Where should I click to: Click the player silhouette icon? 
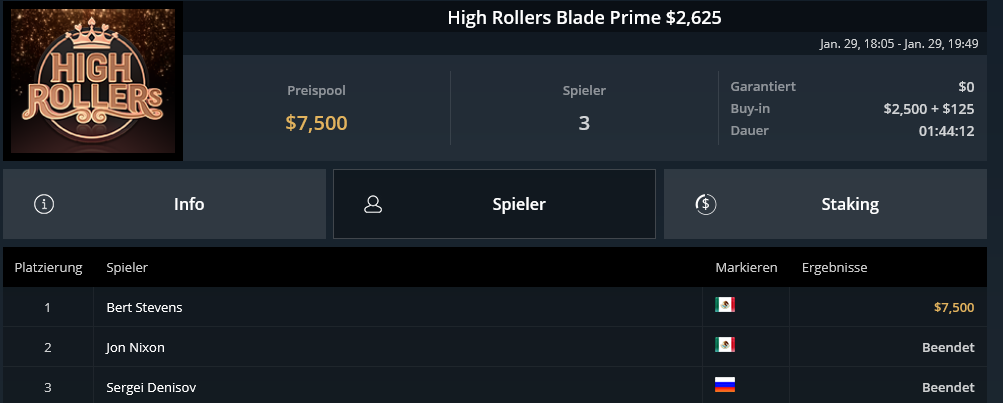coord(373,204)
